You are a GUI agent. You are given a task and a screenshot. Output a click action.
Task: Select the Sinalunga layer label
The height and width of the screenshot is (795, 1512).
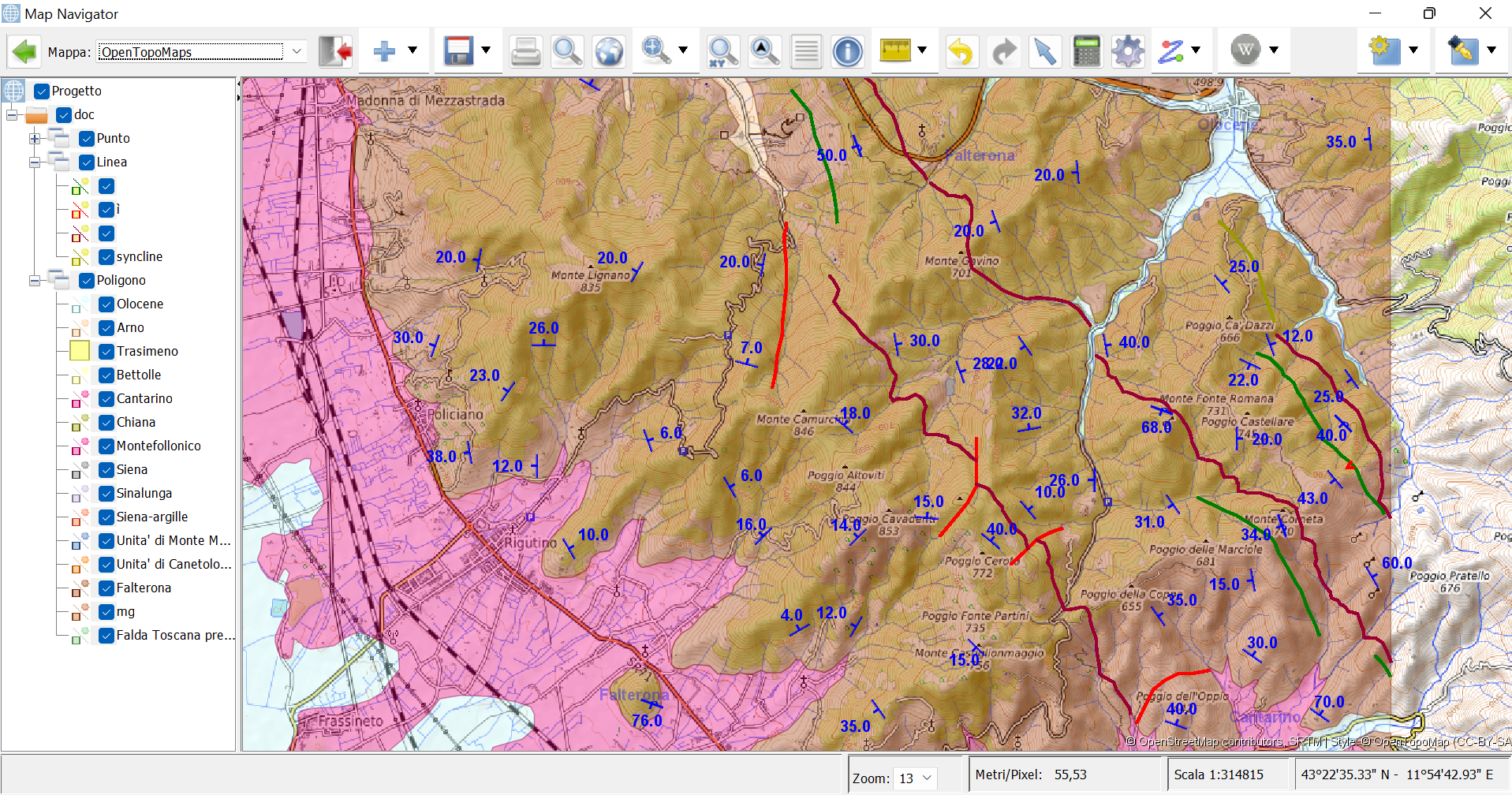click(144, 493)
